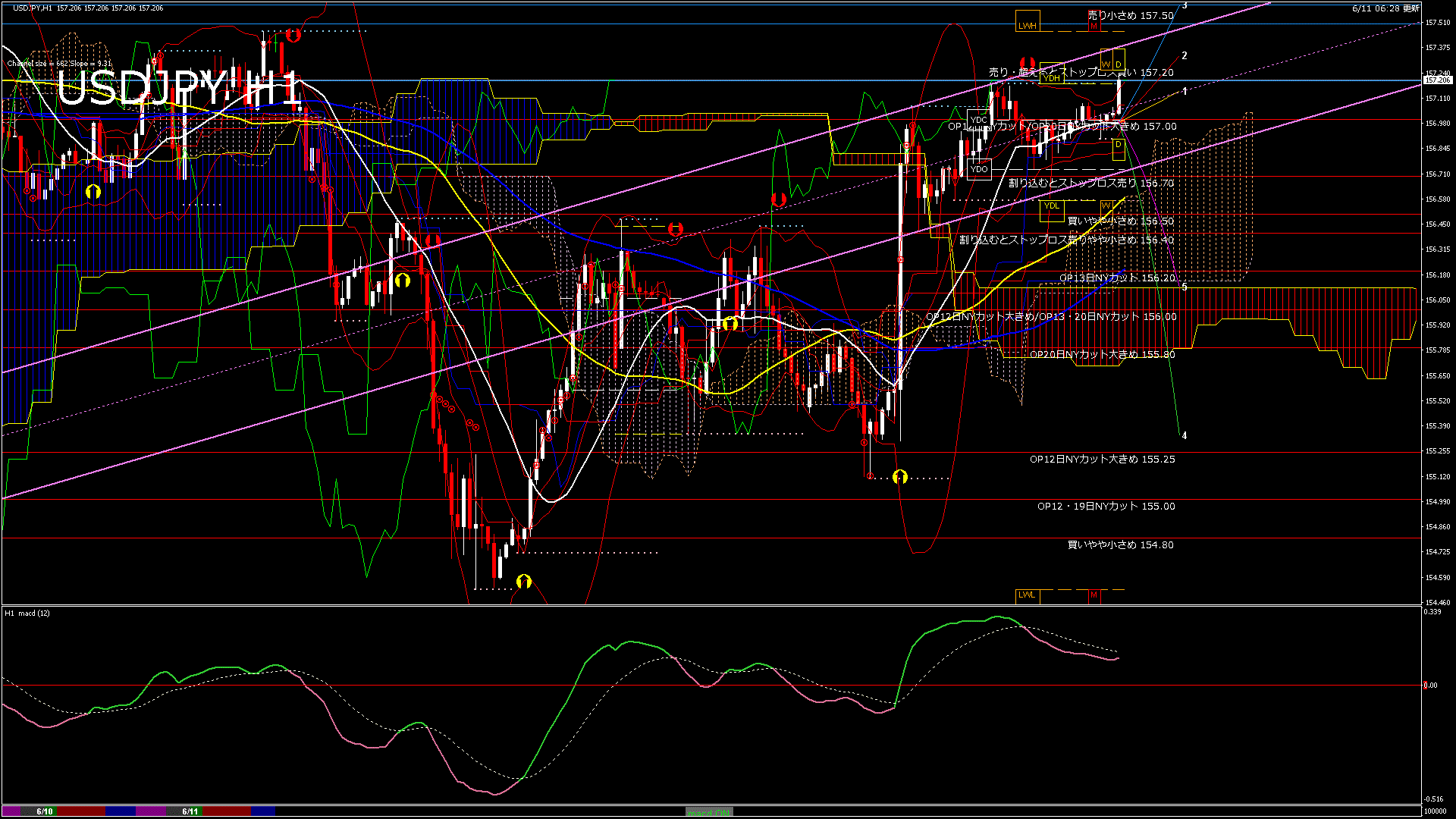
Task: Click the red M monthly marker near 157.50
Action: [x=1094, y=26]
